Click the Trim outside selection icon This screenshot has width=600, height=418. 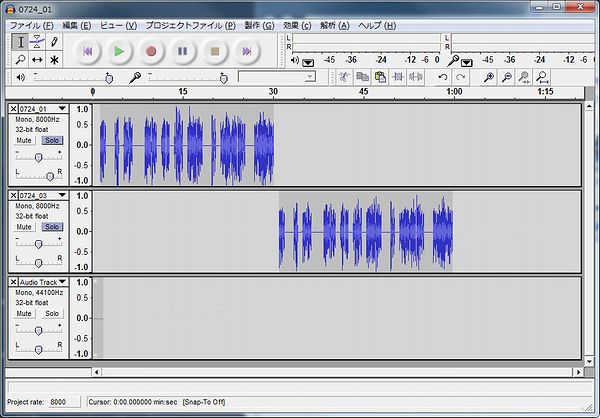click(398, 77)
